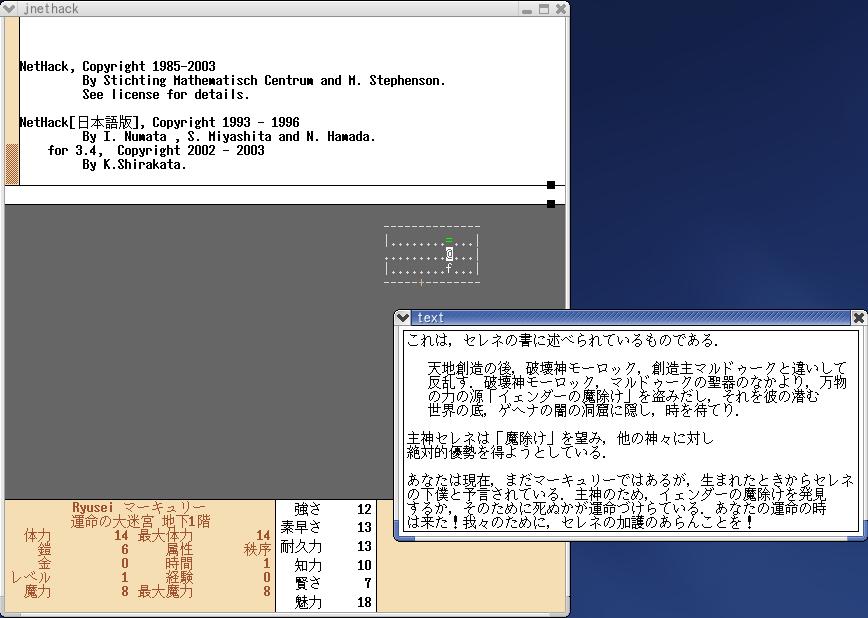The width and height of the screenshot is (868, 618).
Task: Click the 知力 intelligence attribute row
Action: pos(326,565)
